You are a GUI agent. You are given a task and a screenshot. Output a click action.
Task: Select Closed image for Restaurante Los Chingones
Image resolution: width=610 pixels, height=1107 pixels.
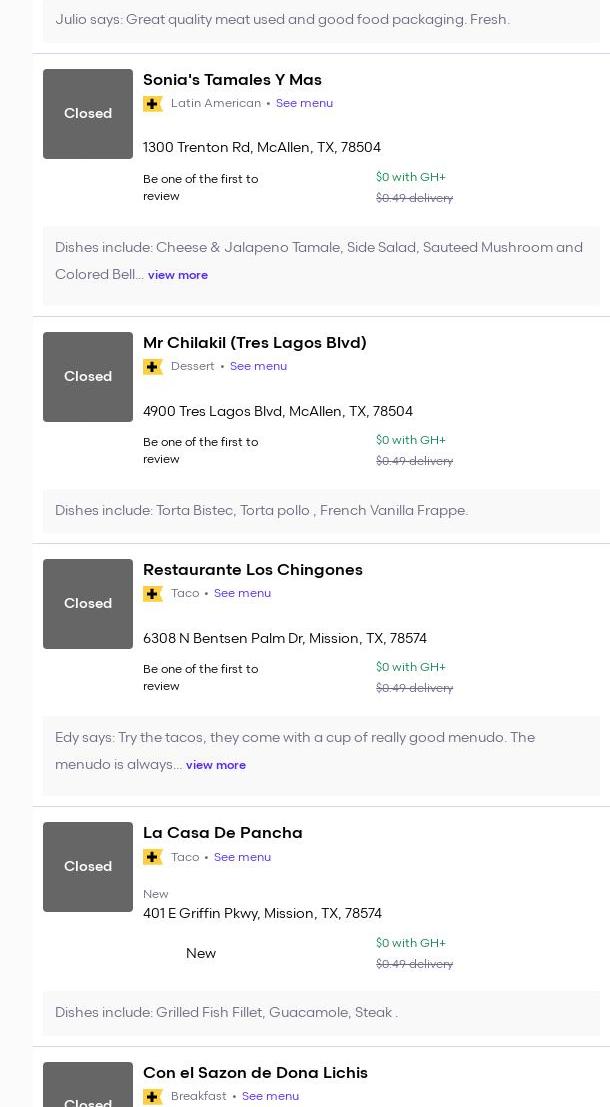click(88, 604)
